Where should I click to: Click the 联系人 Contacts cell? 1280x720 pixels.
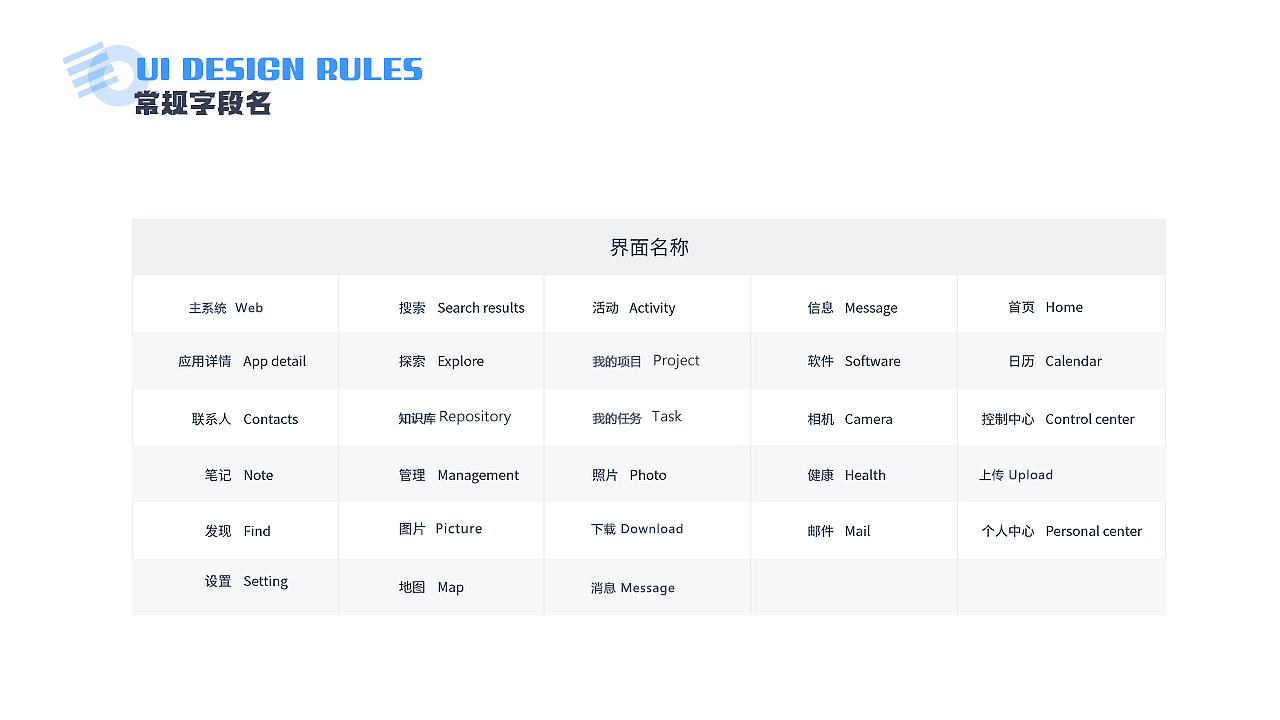245,419
